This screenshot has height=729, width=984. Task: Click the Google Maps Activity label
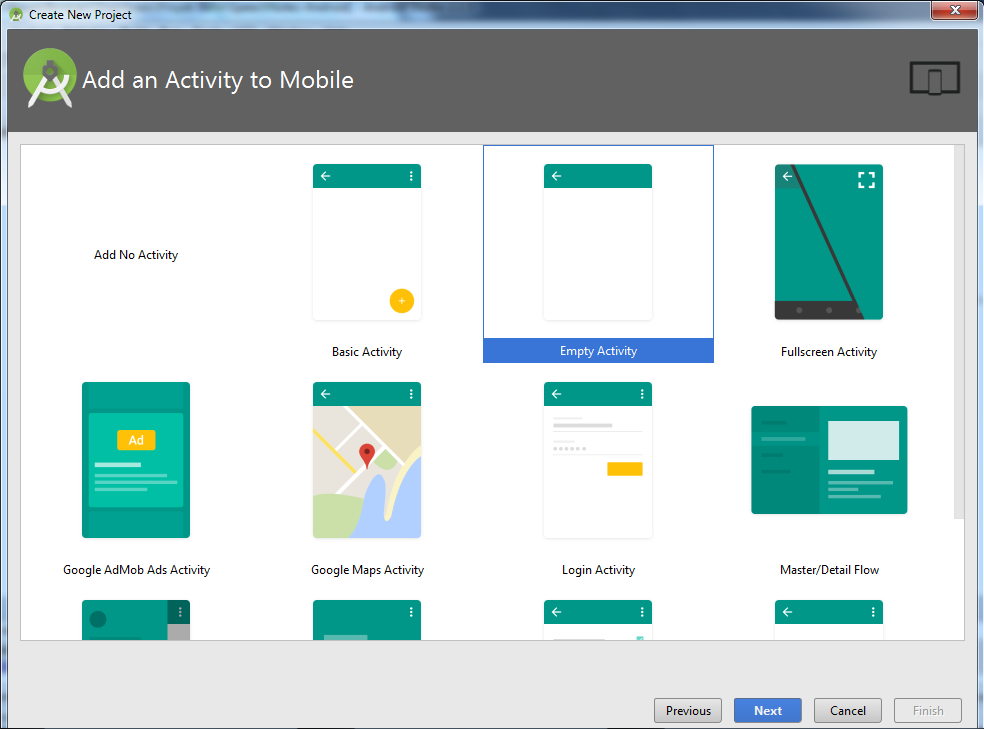pos(367,570)
